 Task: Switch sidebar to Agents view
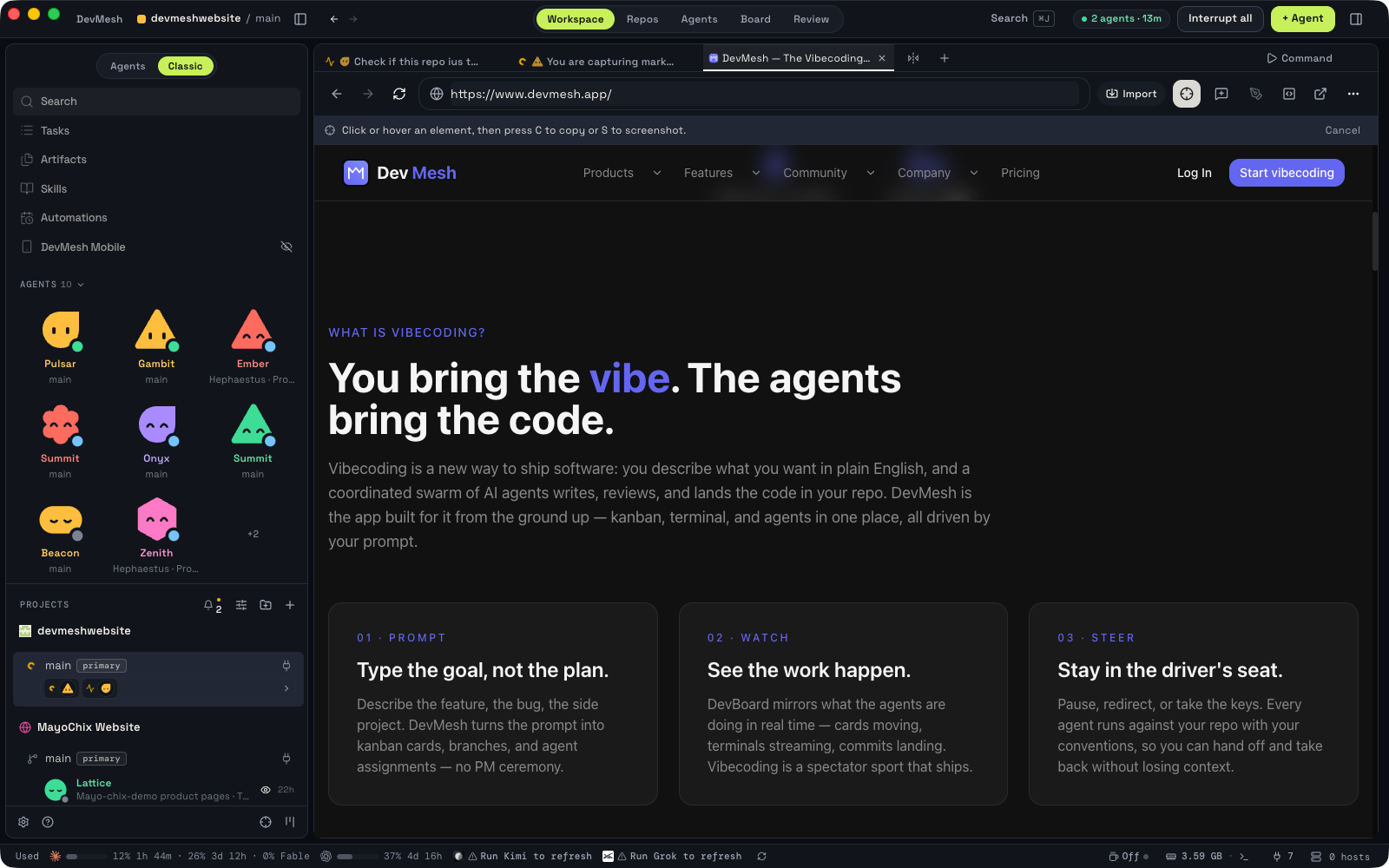128,66
